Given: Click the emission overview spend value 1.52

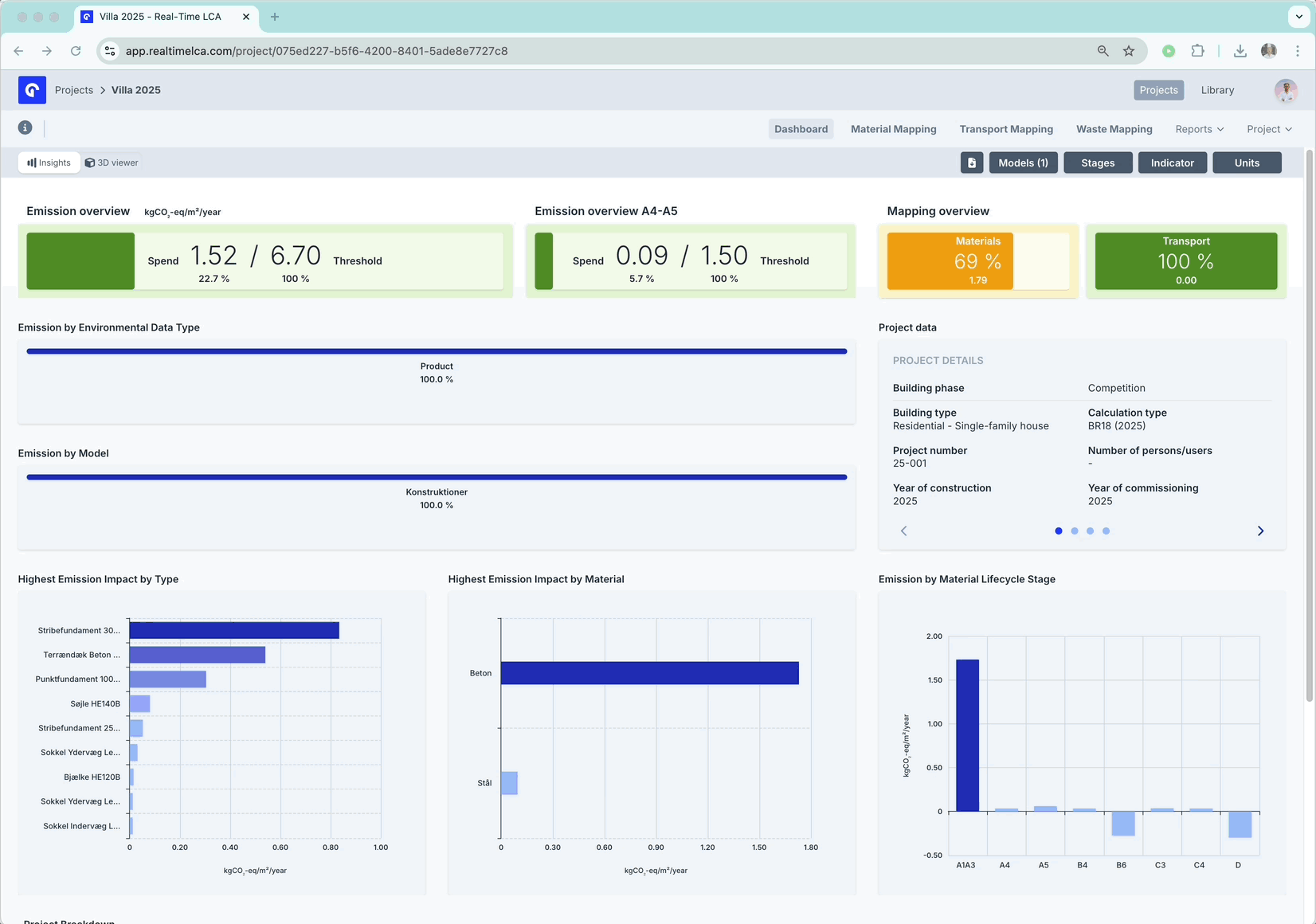Looking at the screenshot, I should tap(213, 256).
